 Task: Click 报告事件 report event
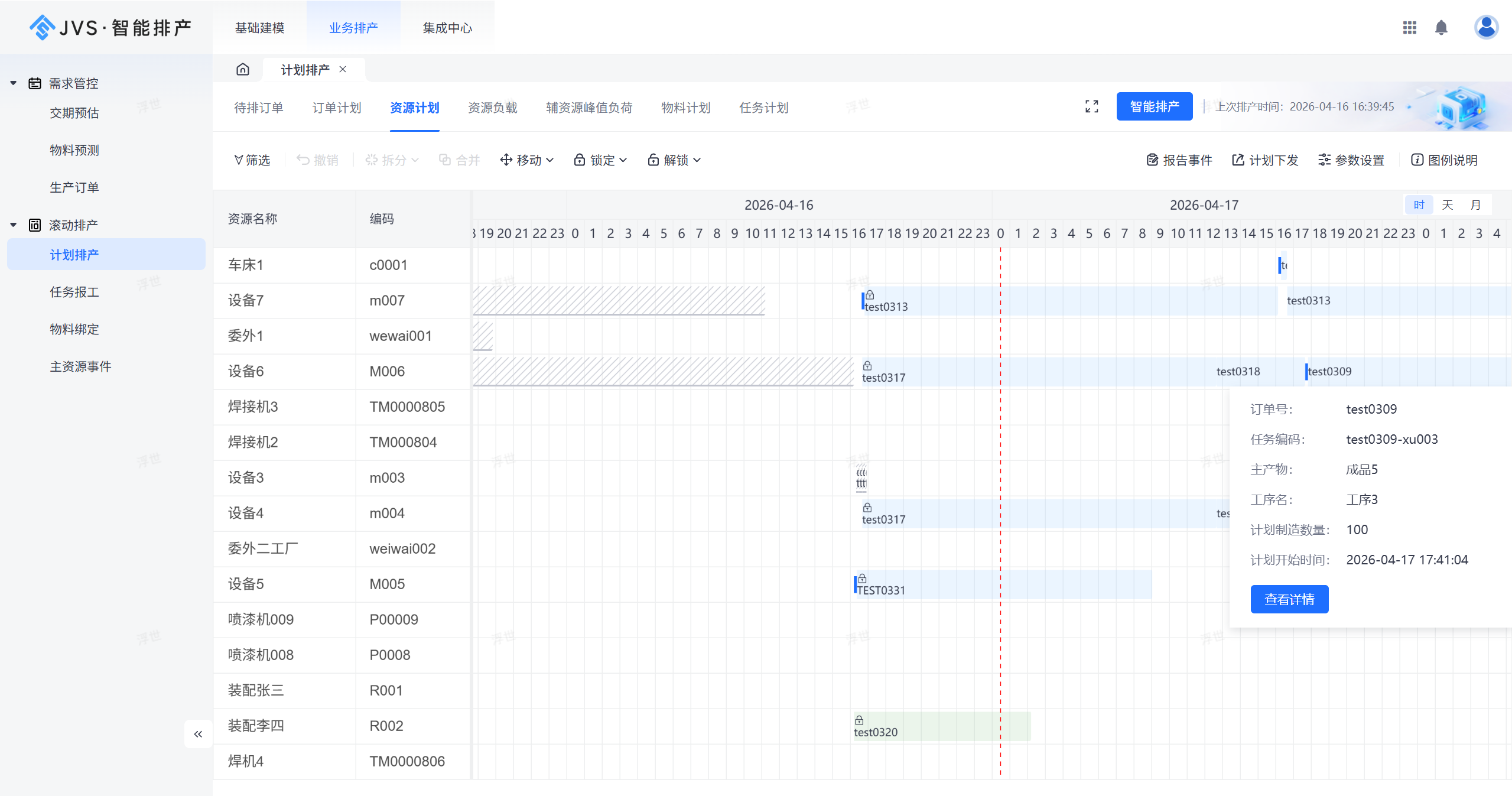(1179, 160)
